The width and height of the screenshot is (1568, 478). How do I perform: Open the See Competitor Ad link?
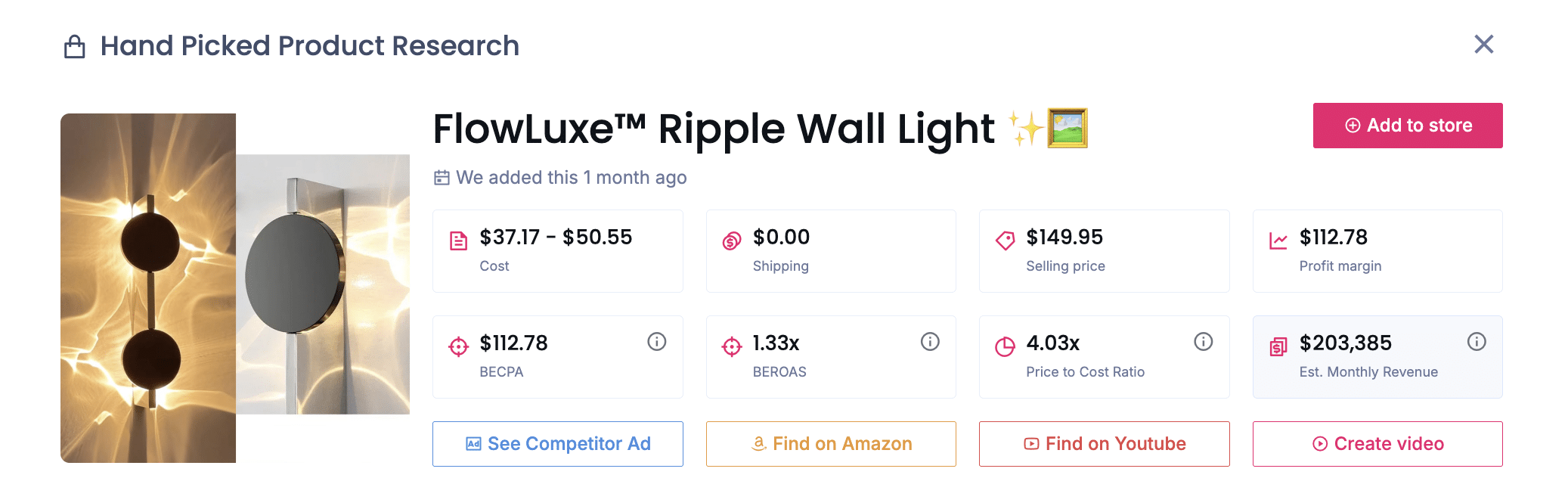(x=557, y=444)
